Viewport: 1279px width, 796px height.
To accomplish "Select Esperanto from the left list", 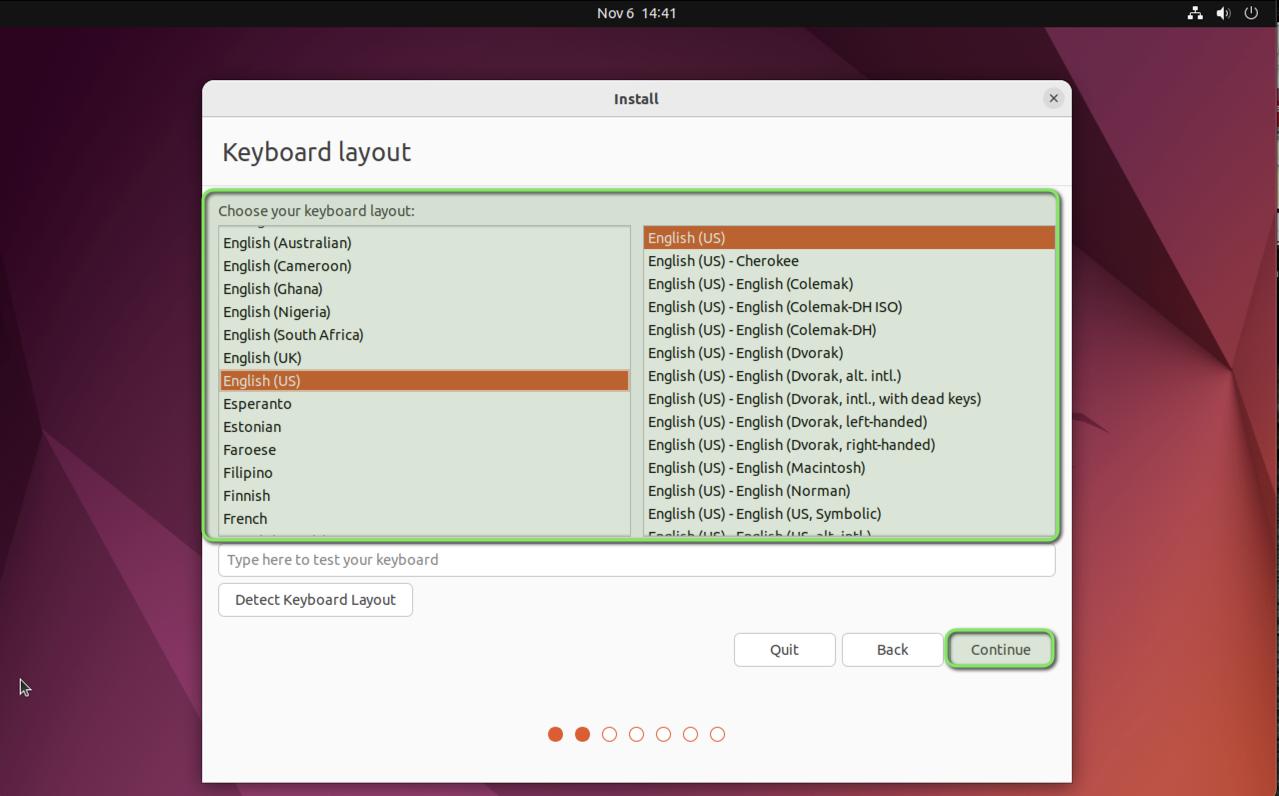I will pyautogui.click(x=257, y=404).
